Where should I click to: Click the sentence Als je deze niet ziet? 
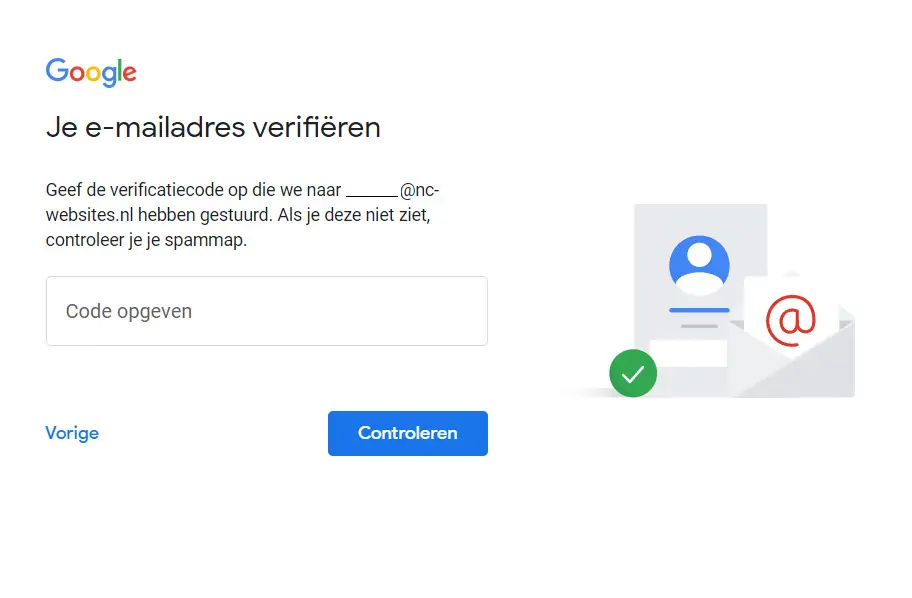[x=354, y=215]
